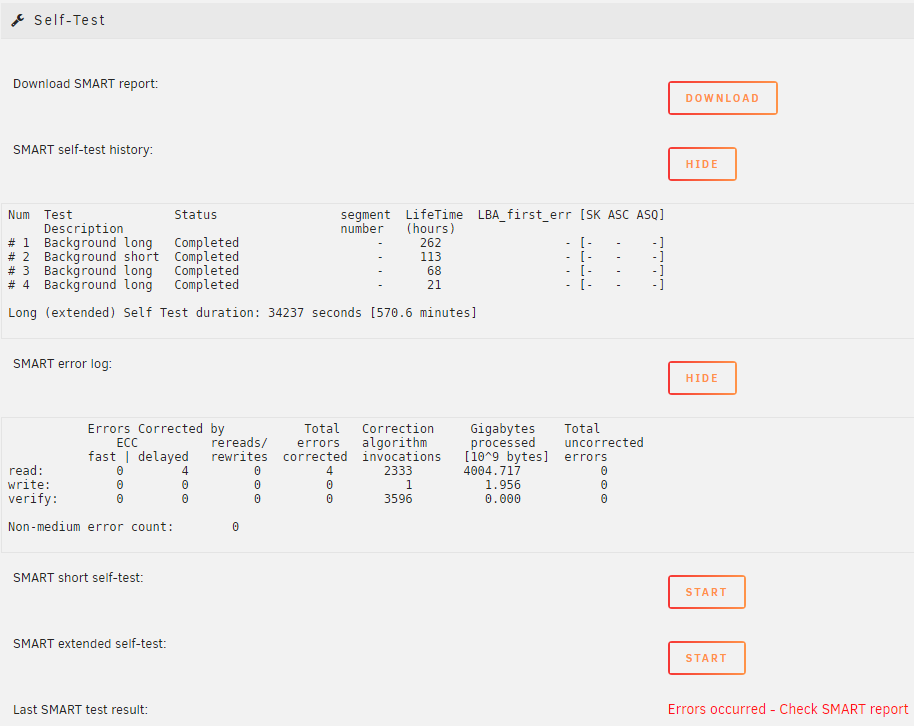Click read correction algorithm invocations 2333
The width and height of the screenshot is (914, 726).
398,471
